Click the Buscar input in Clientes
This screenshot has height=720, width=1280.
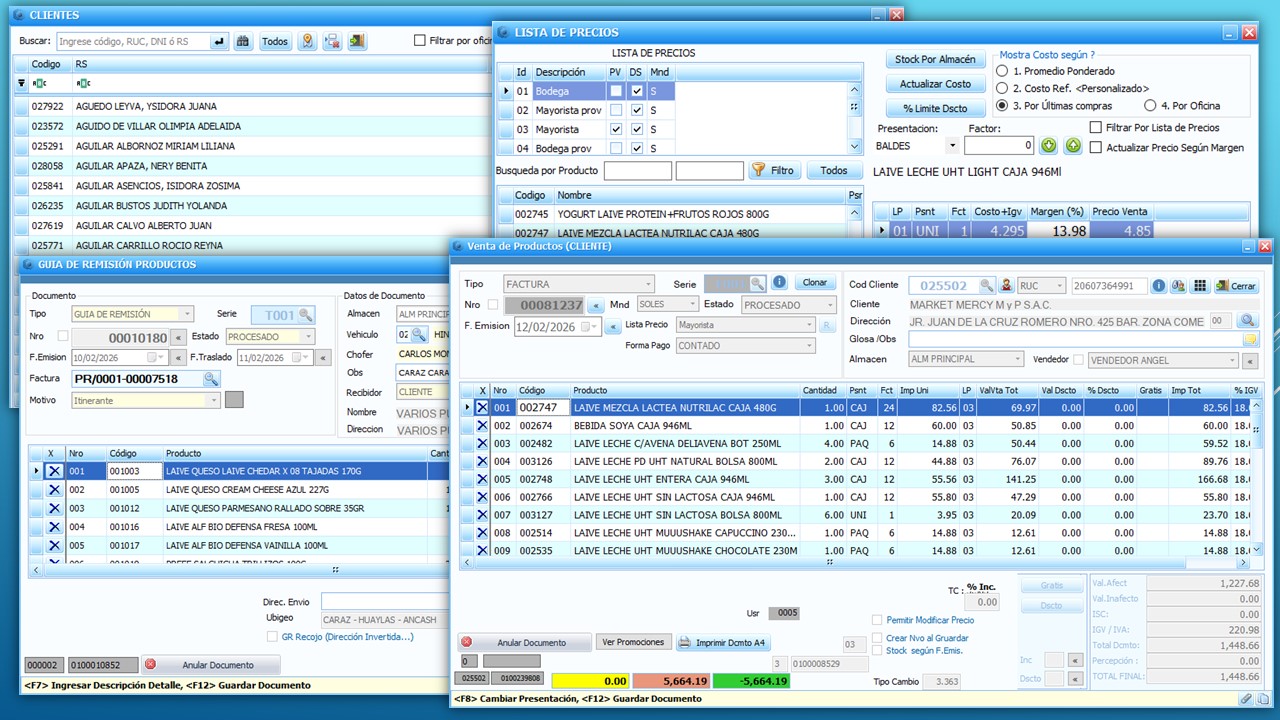[133, 41]
